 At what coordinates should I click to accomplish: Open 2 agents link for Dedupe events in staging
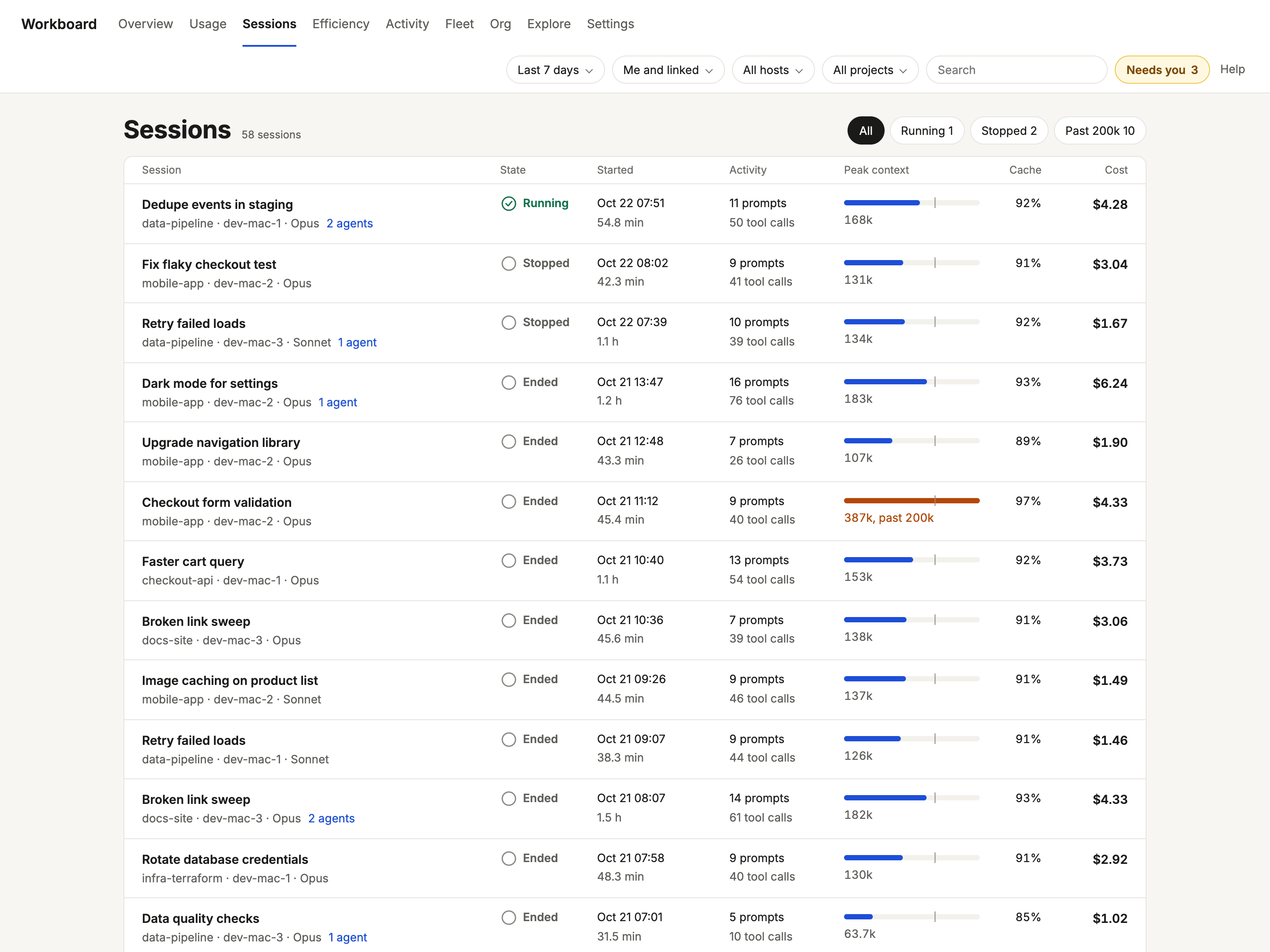pyautogui.click(x=350, y=224)
